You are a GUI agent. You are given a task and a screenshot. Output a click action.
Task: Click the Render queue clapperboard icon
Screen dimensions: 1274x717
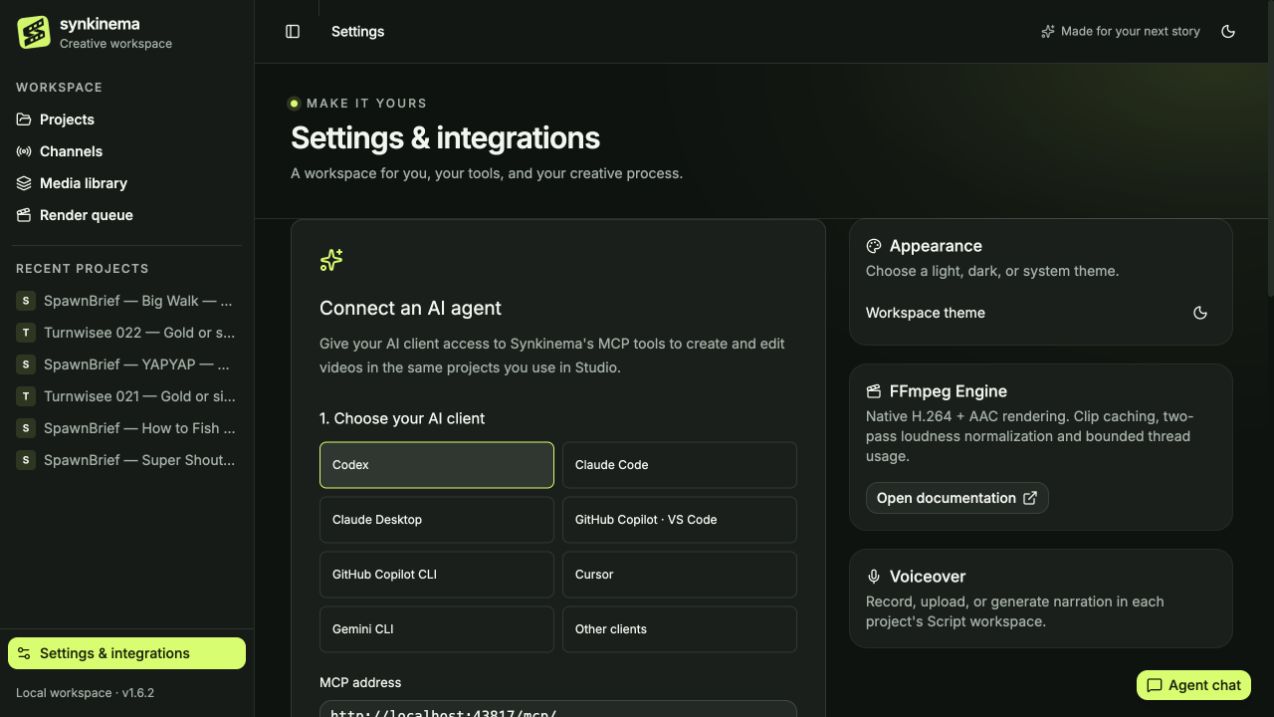click(24, 215)
